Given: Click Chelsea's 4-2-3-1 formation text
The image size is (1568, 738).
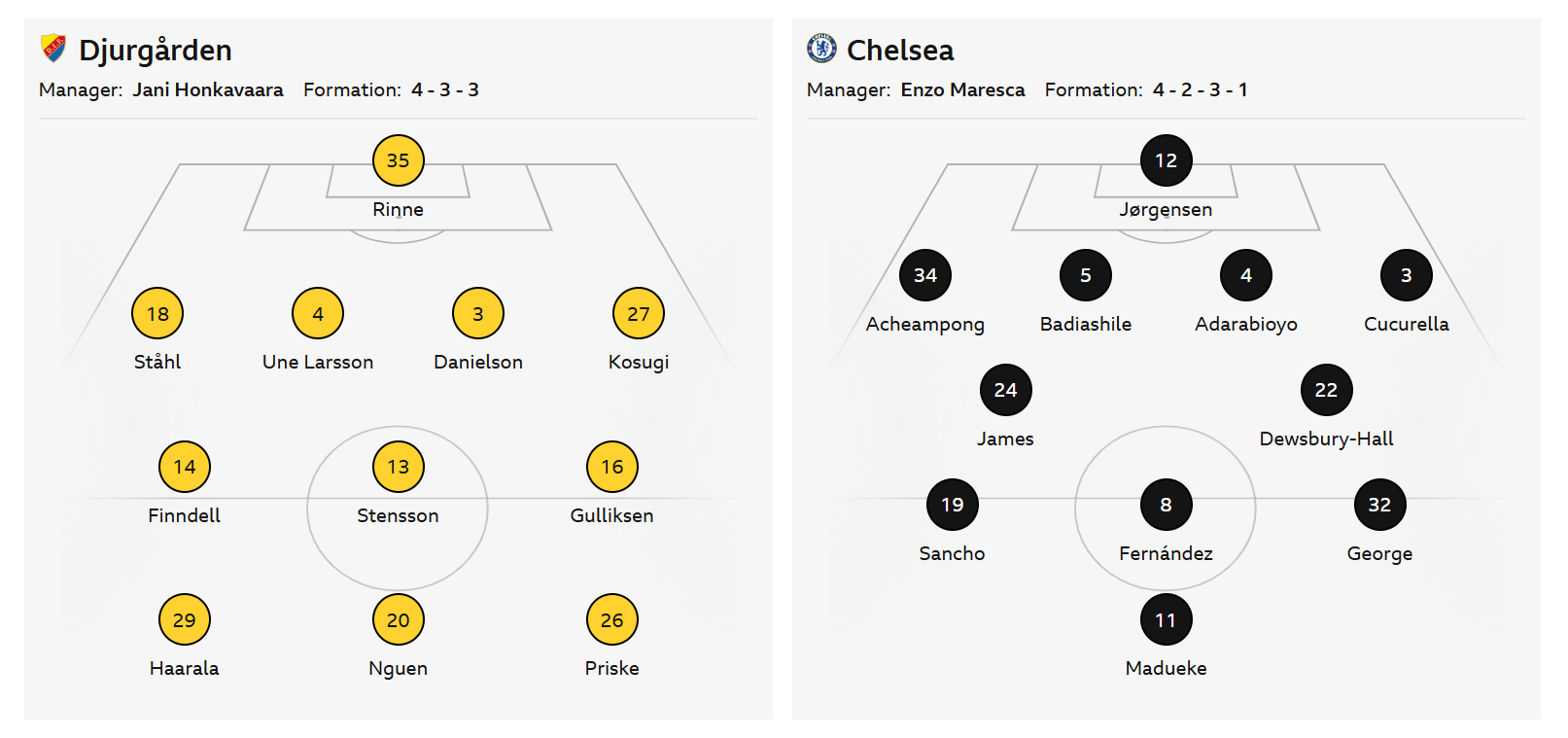Looking at the screenshot, I should [1200, 89].
